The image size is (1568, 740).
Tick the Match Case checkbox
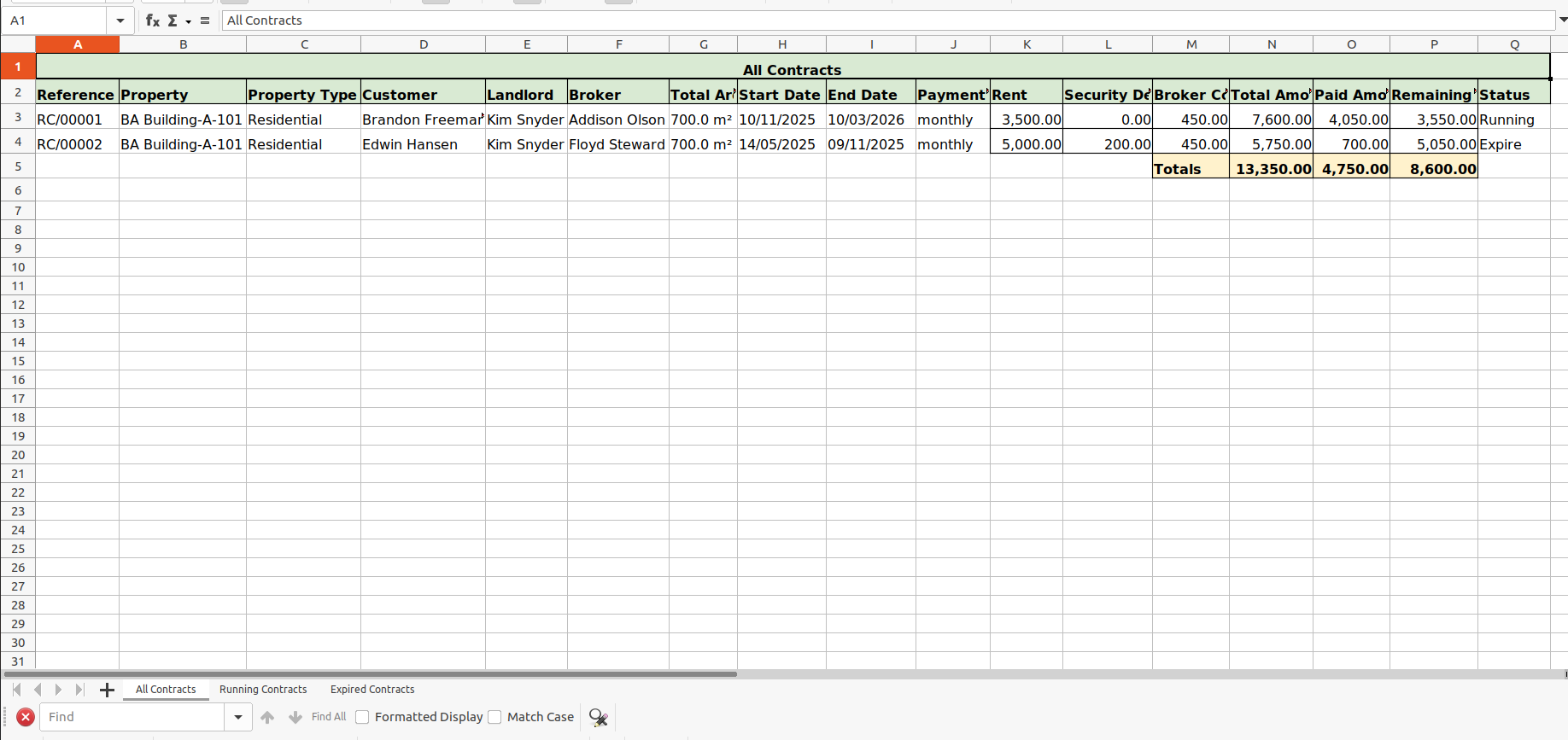(x=494, y=717)
